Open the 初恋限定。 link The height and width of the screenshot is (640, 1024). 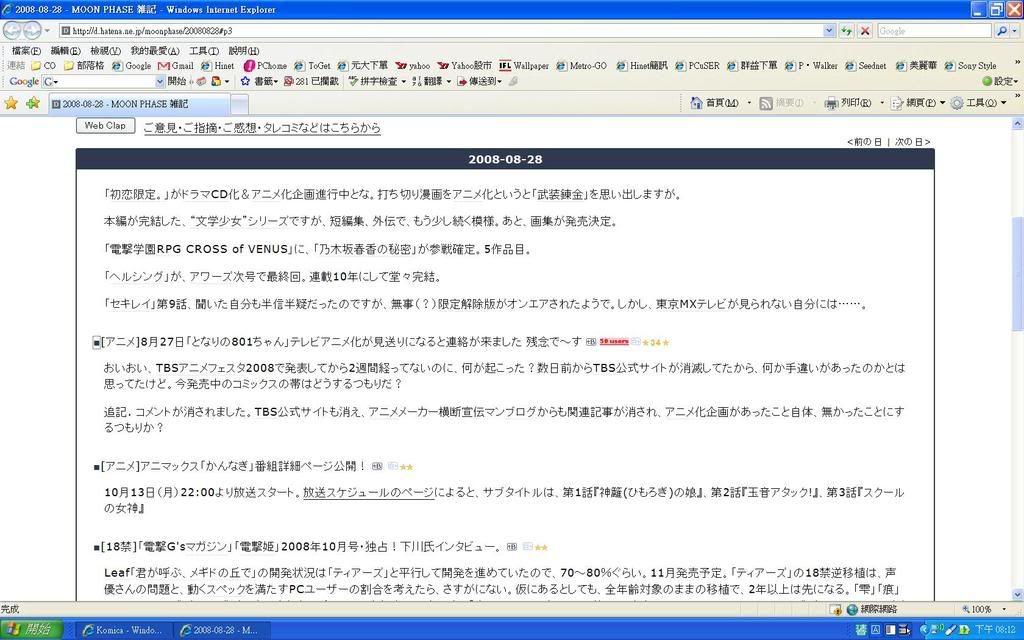(136, 194)
